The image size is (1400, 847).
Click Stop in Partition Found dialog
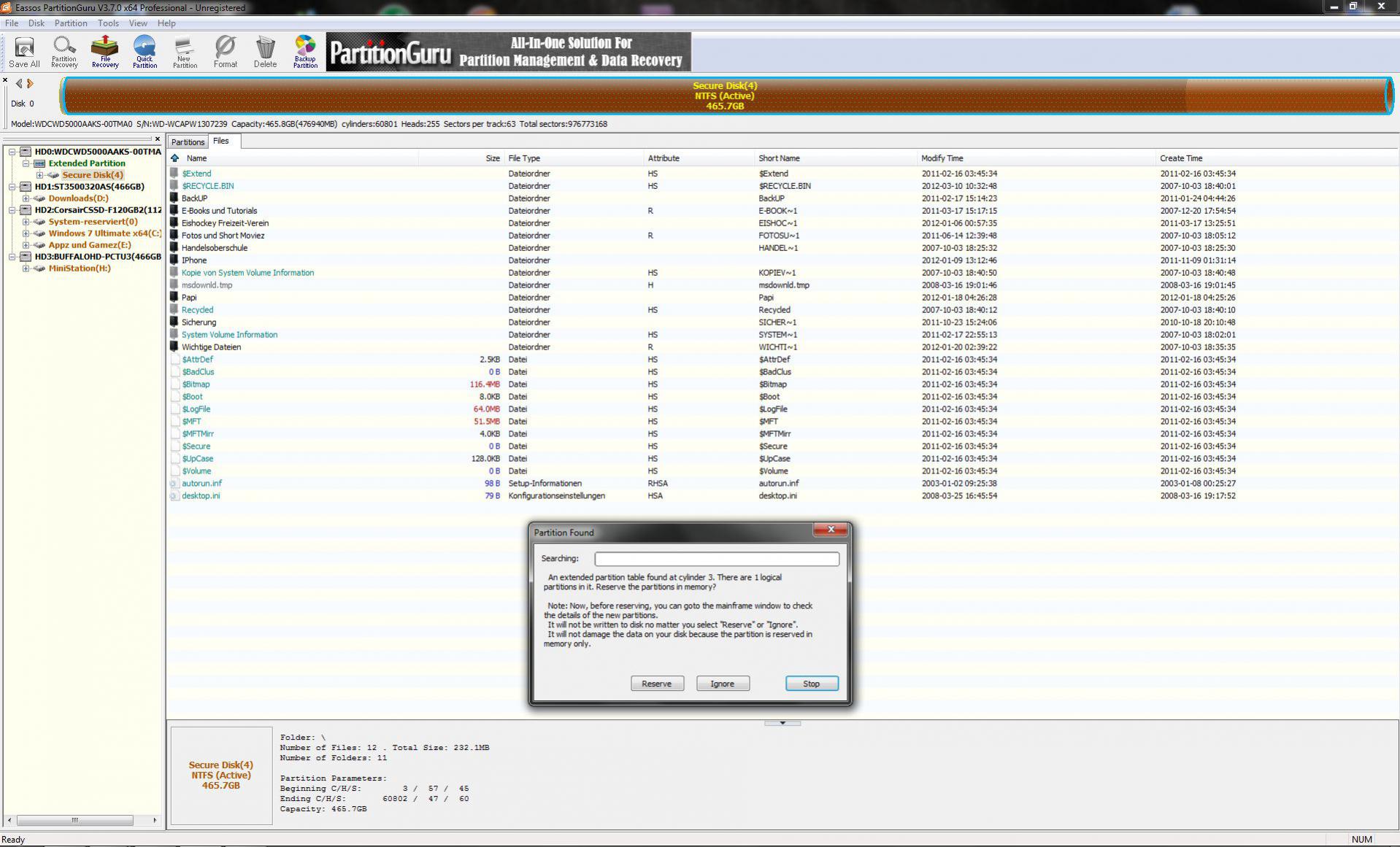click(812, 684)
